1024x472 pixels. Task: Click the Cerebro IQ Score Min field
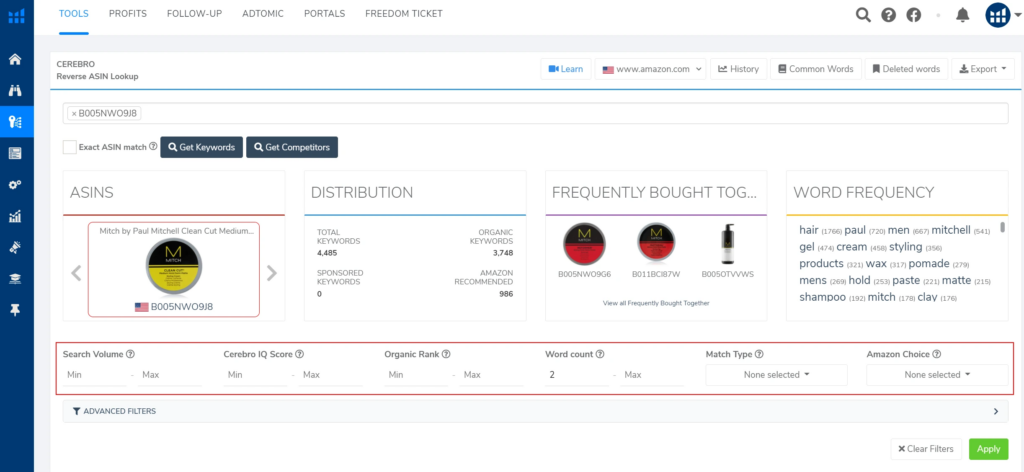256,375
